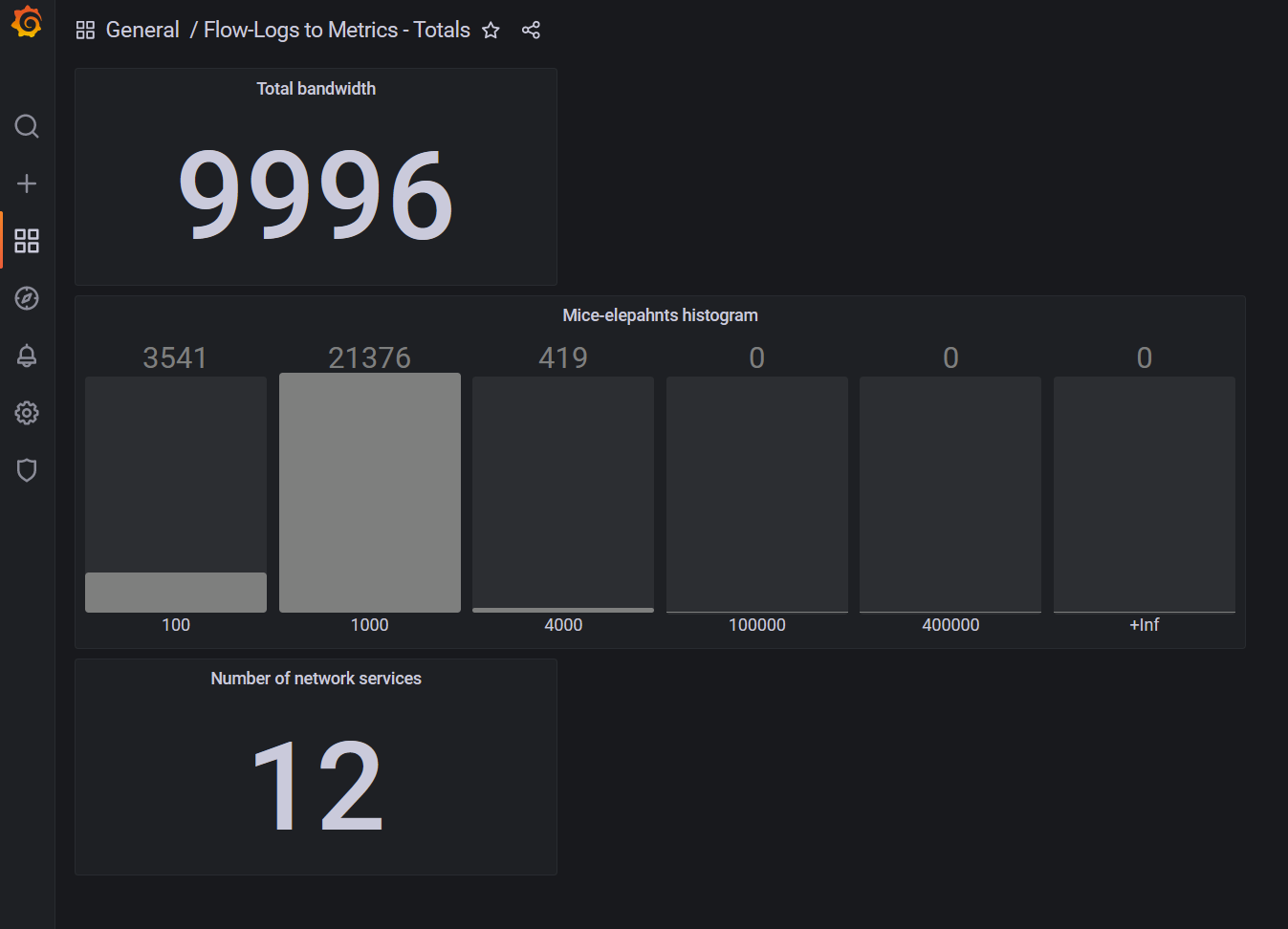This screenshot has width=1288, height=929.
Task: Open the Explore compass icon
Action: pyautogui.click(x=27, y=298)
